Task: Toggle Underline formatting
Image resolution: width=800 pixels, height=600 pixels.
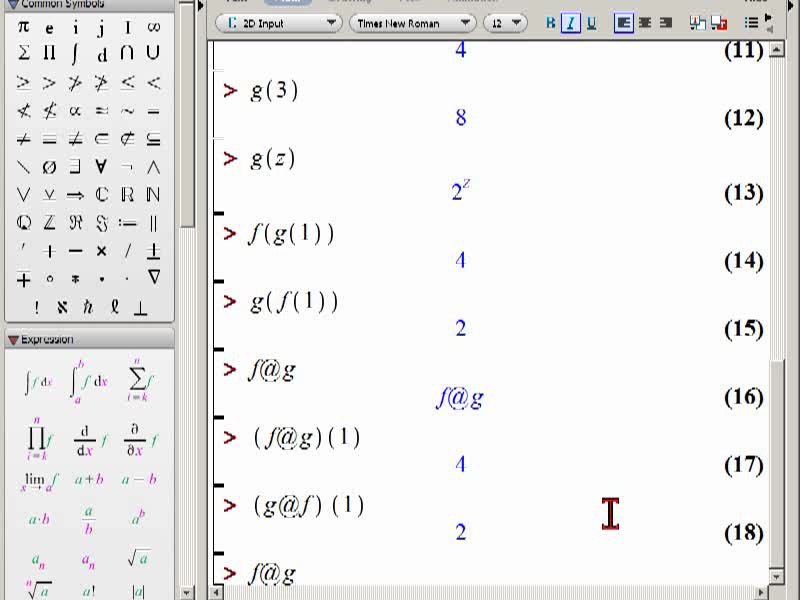Action: click(x=591, y=23)
